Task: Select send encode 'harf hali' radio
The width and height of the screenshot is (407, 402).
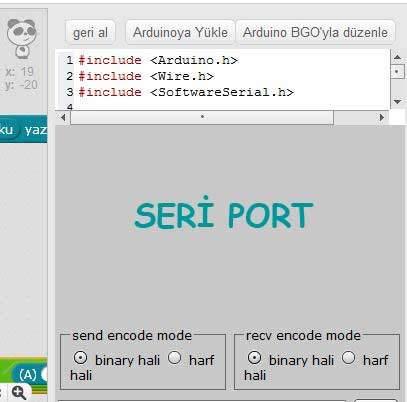Action: click(175, 358)
